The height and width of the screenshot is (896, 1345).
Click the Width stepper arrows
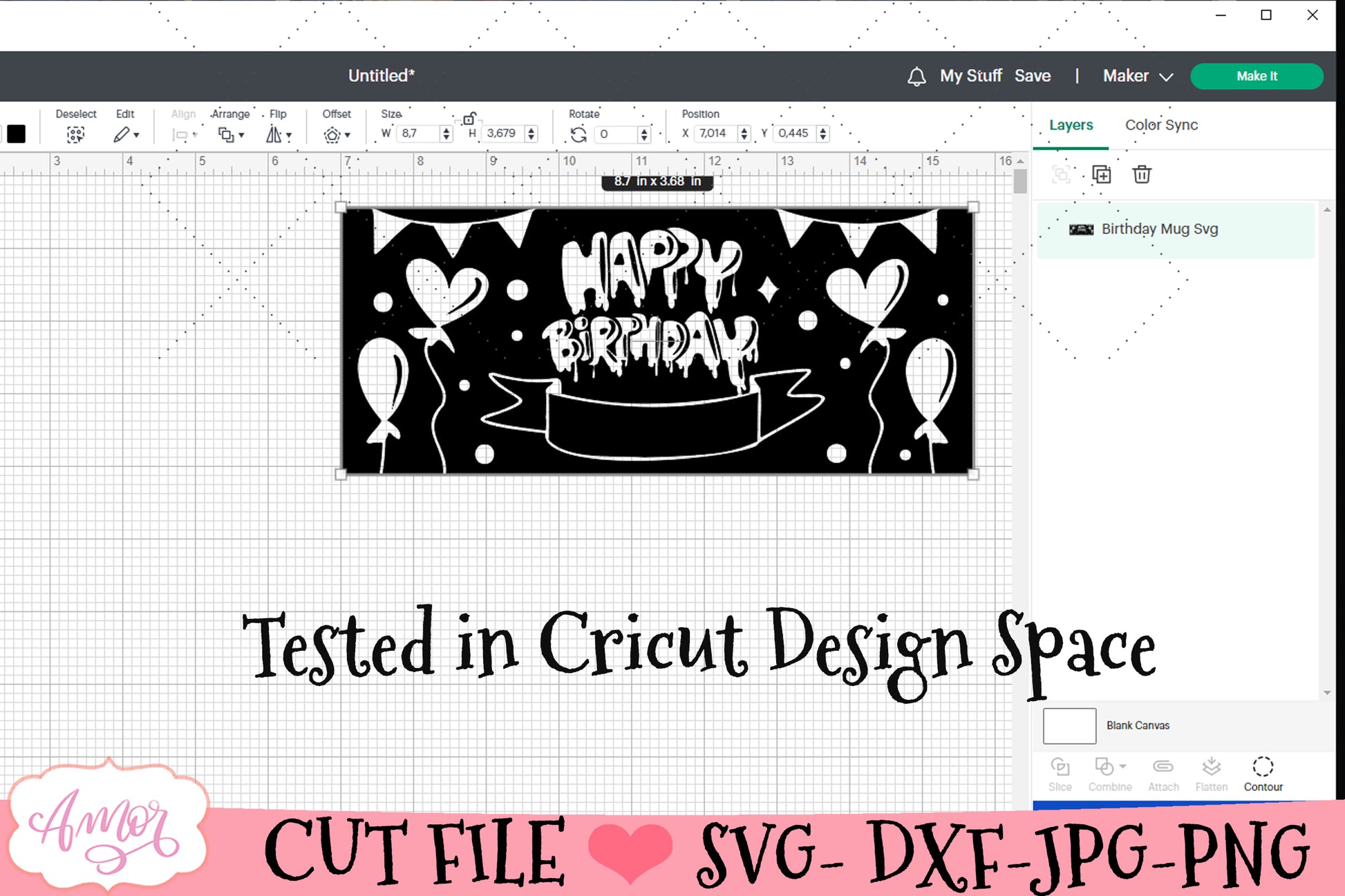point(446,133)
